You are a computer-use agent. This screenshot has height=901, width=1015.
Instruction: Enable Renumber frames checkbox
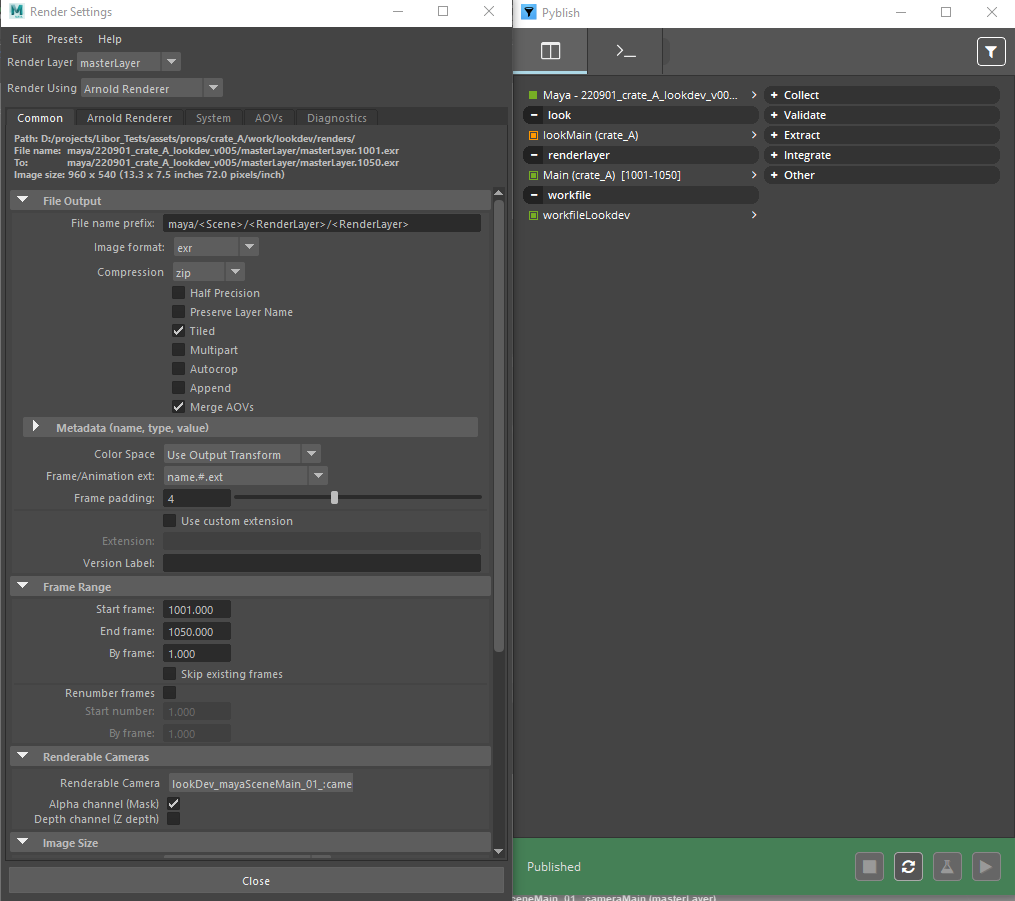170,693
